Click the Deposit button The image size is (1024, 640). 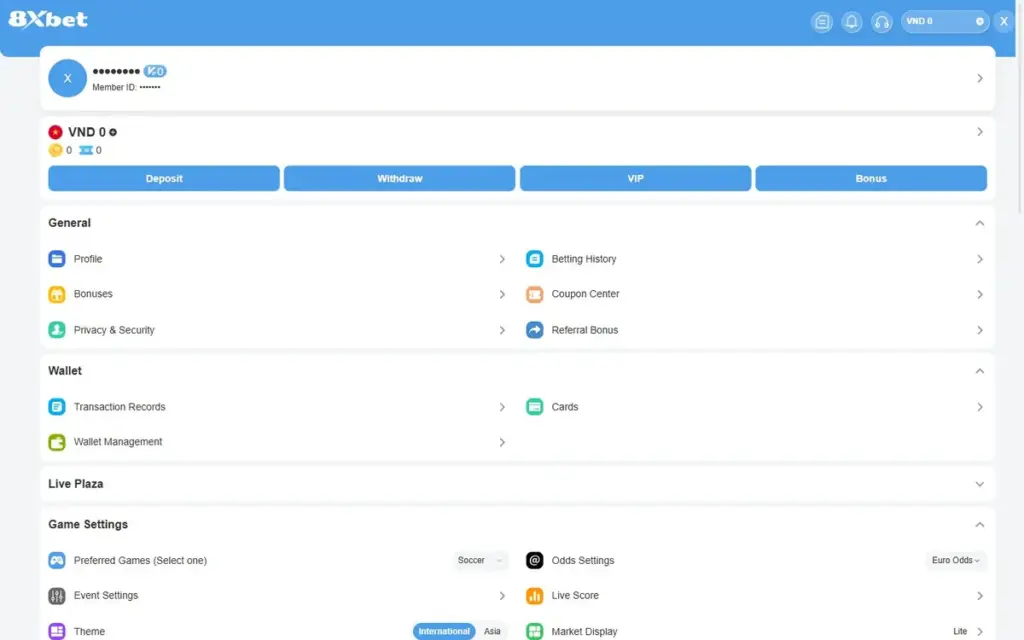click(x=164, y=178)
